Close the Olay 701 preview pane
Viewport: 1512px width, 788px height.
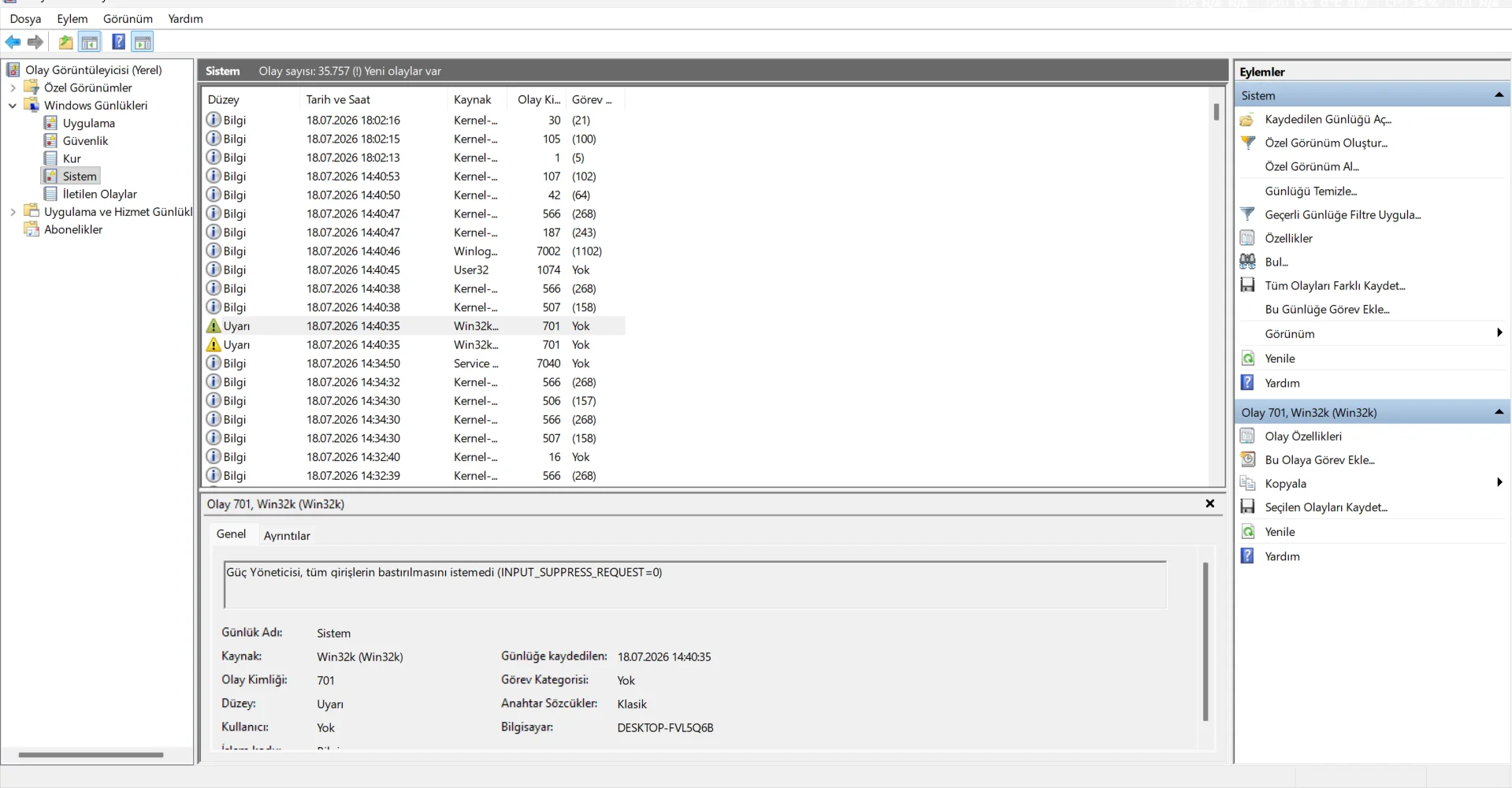pos(1210,504)
